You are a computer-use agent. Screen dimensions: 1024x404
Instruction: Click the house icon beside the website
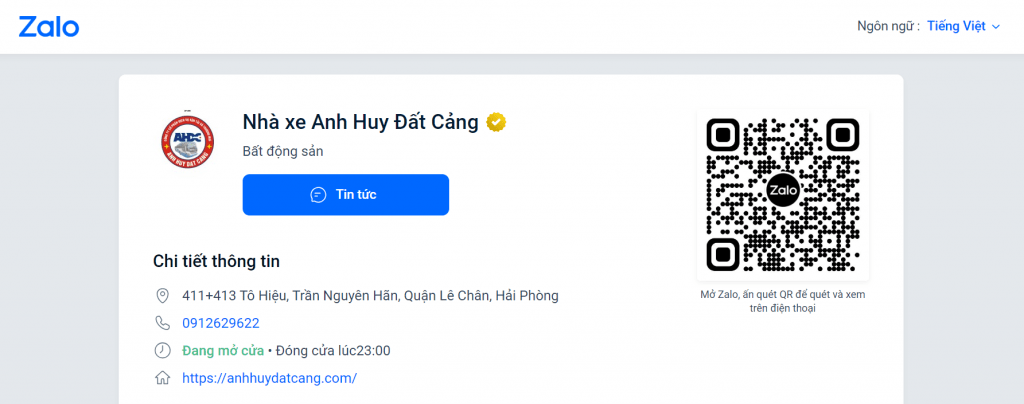tap(162, 378)
